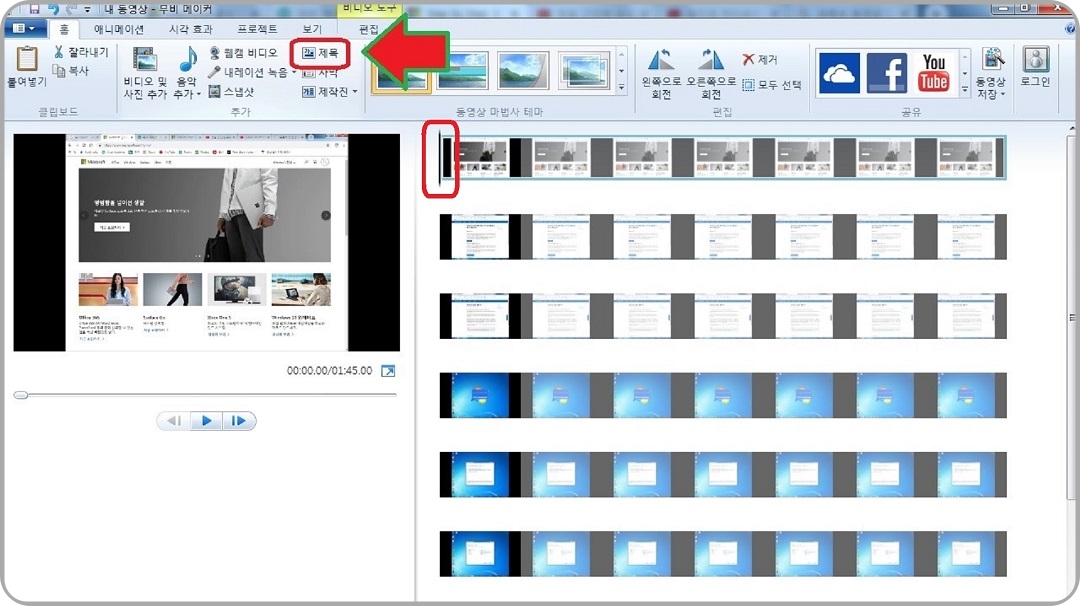1080x606 pixels.
Task: Add videos and photos (비디오 및 사진 추가)
Action: click(145, 73)
